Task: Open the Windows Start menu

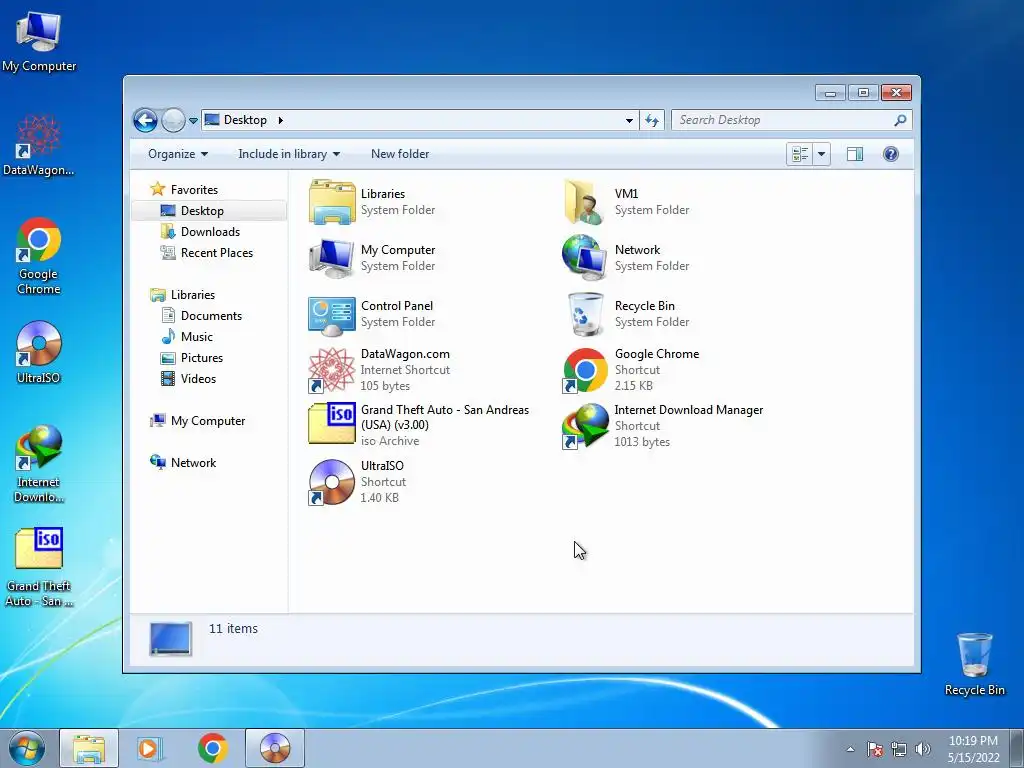Action: coord(27,748)
